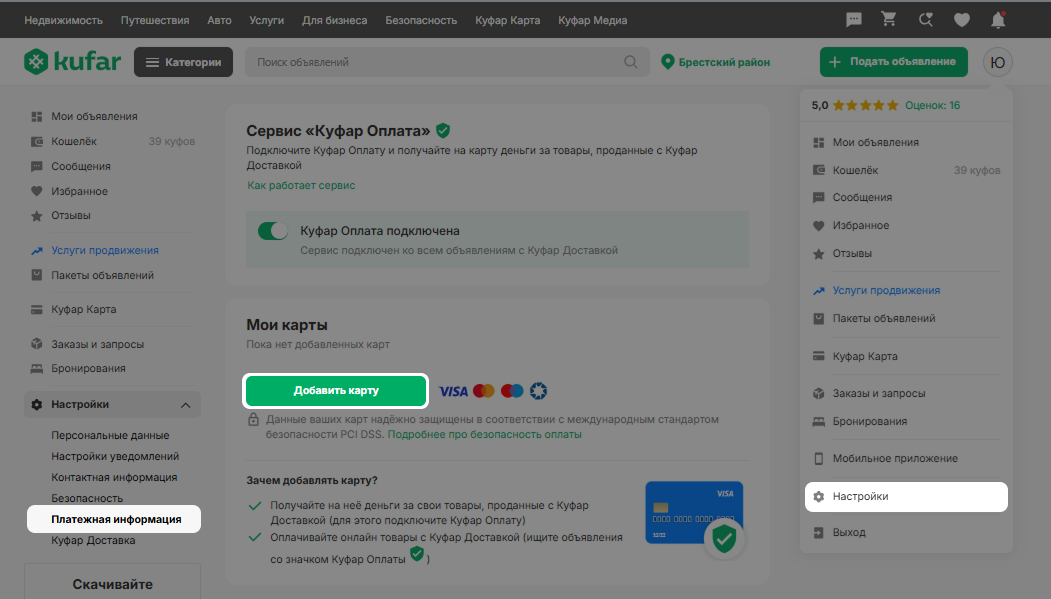The width and height of the screenshot is (1051, 599).
Task: Click 39 куфов balance in profile dropdown
Action: click(x=977, y=170)
